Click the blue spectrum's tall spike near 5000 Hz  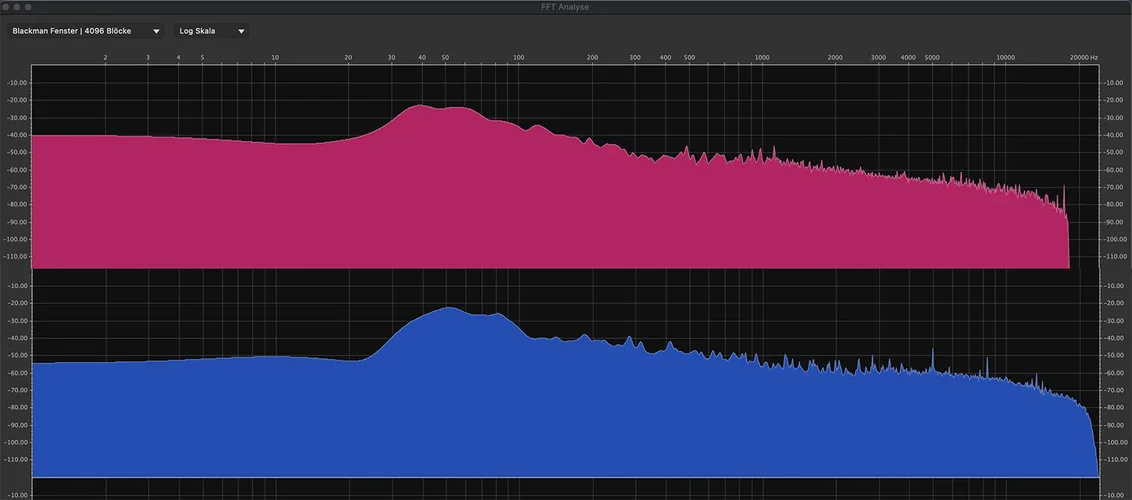tap(933, 351)
